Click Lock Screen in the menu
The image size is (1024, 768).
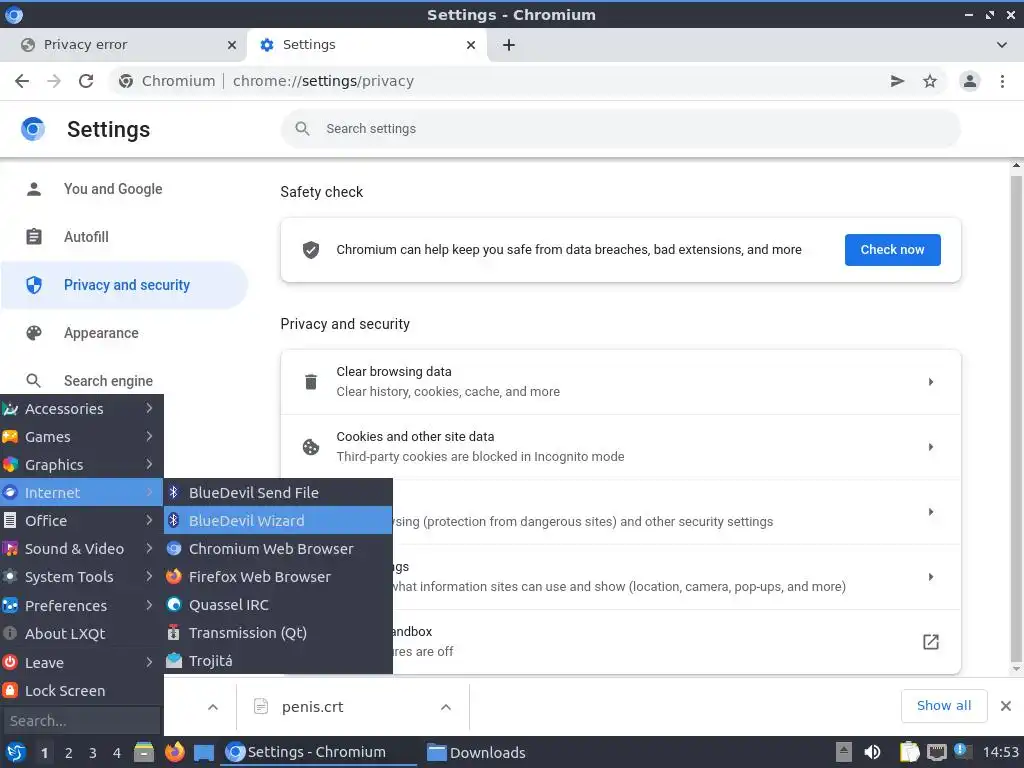(x=82, y=690)
